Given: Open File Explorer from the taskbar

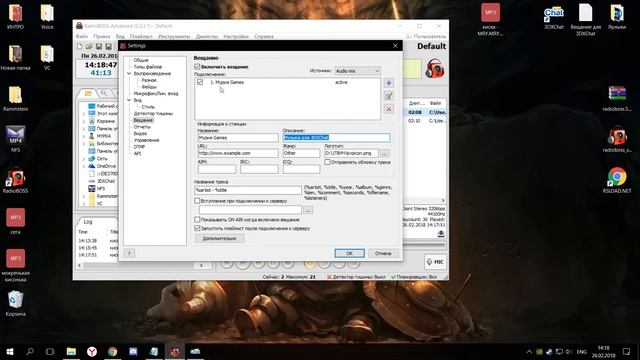Looking at the screenshot, I should pos(71,351).
